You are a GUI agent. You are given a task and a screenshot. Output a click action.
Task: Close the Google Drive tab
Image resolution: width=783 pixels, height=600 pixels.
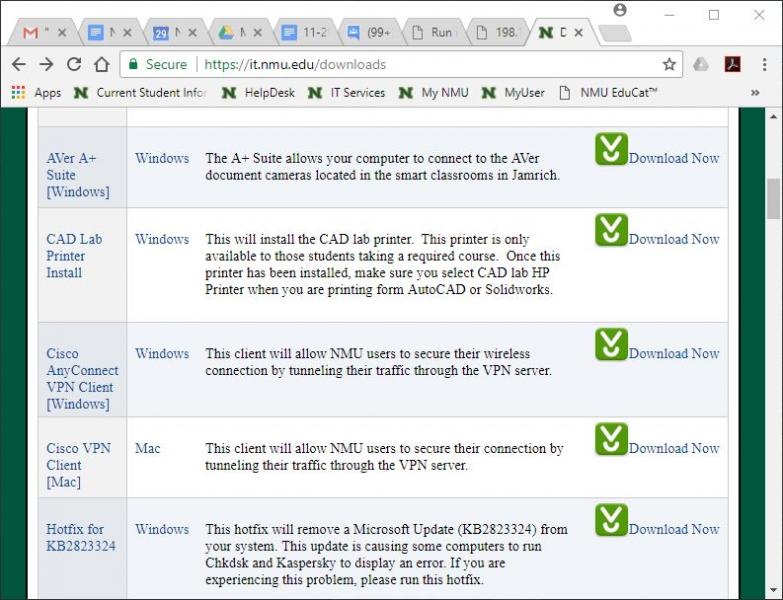point(258,32)
